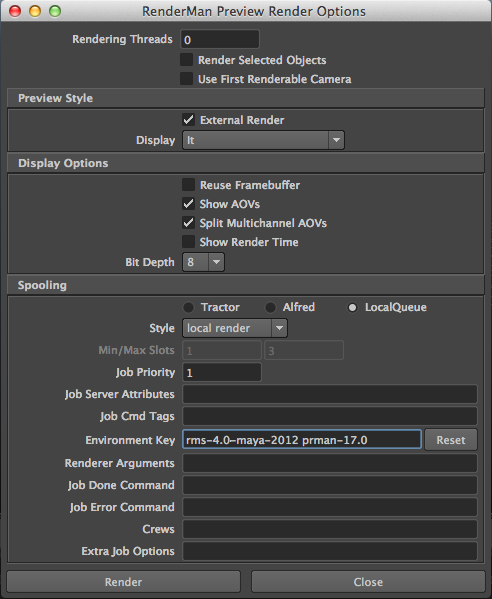The height and width of the screenshot is (599, 492).
Task: Uncheck Show AOVs checkbox
Action: coord(188,204)
